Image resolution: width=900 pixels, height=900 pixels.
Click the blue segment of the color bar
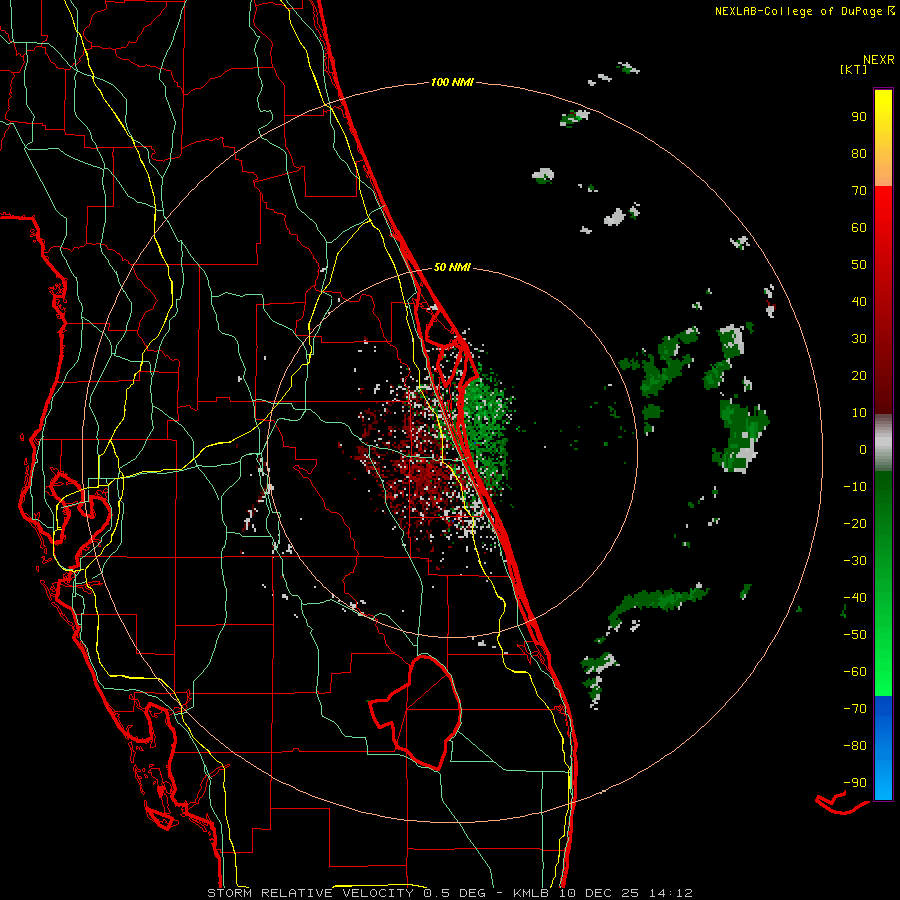point(883,748)
